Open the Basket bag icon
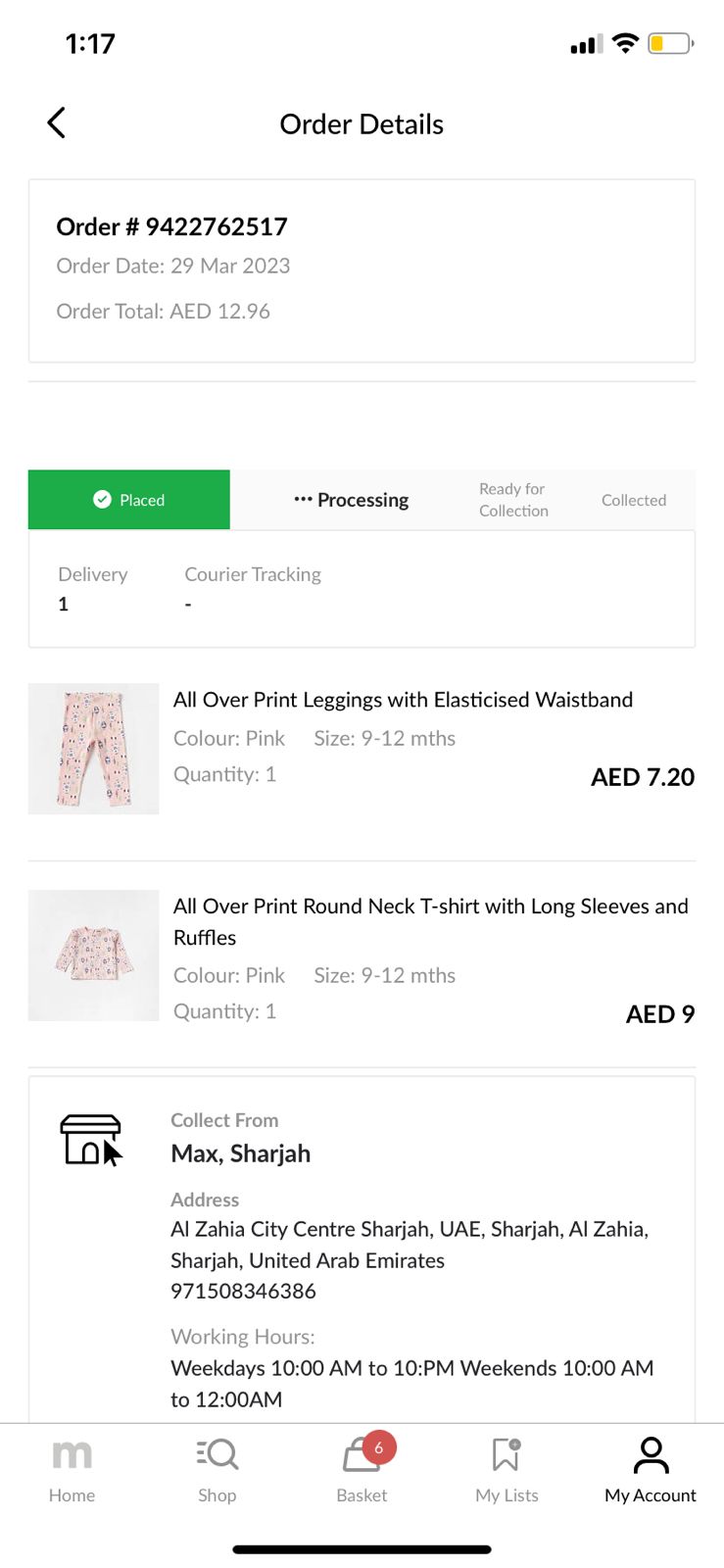Viewport: 724px width, 1568px height. click(x=359, y=1457)
